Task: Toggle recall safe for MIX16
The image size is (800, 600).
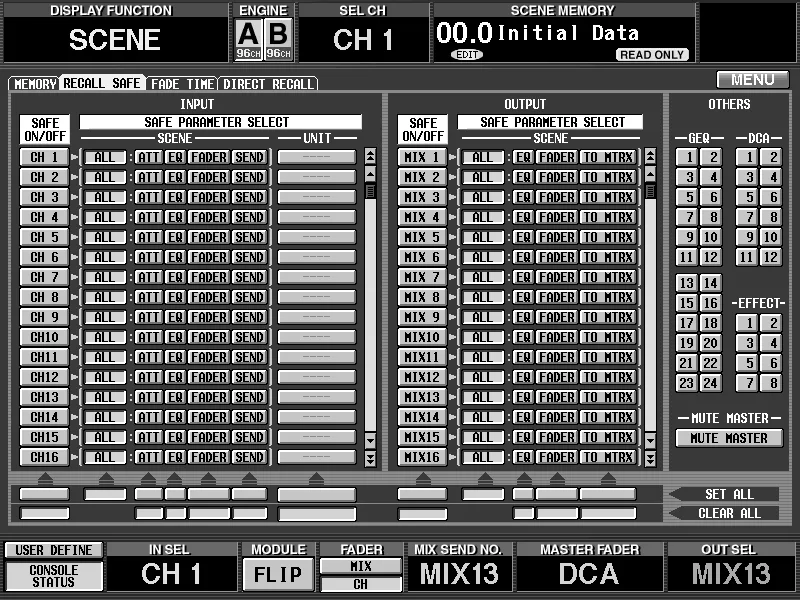Action: pos(422,457)
